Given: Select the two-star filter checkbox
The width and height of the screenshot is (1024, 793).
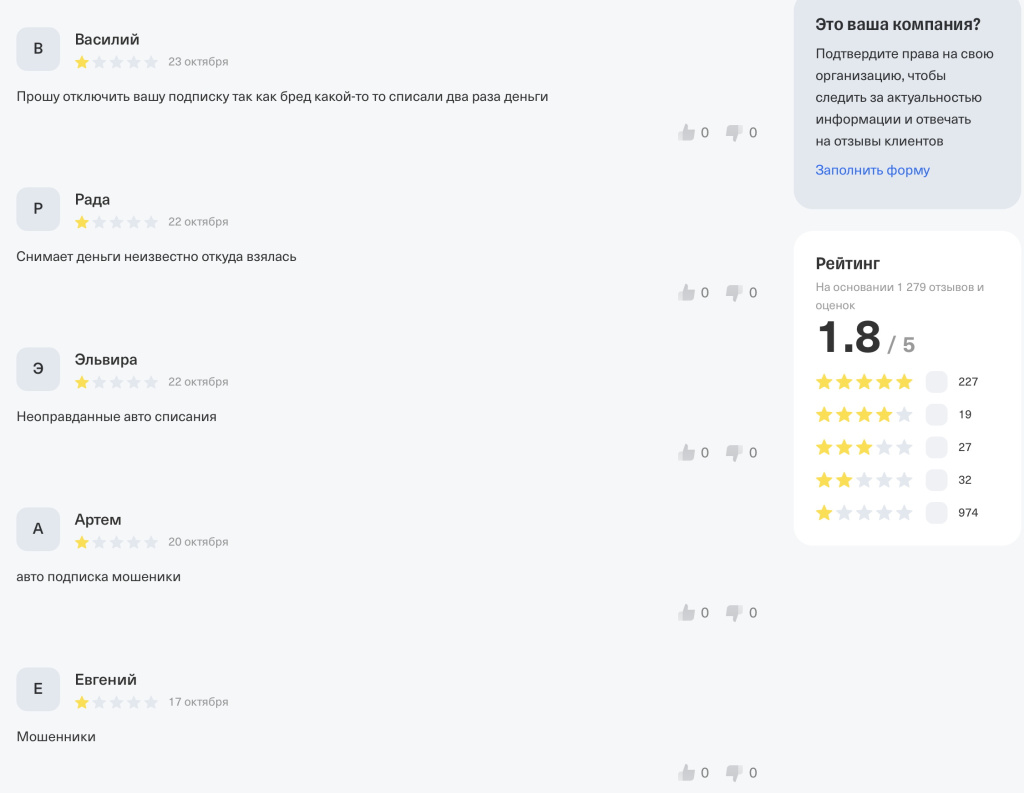Looking at the screenshot, I should coord(936,480).
